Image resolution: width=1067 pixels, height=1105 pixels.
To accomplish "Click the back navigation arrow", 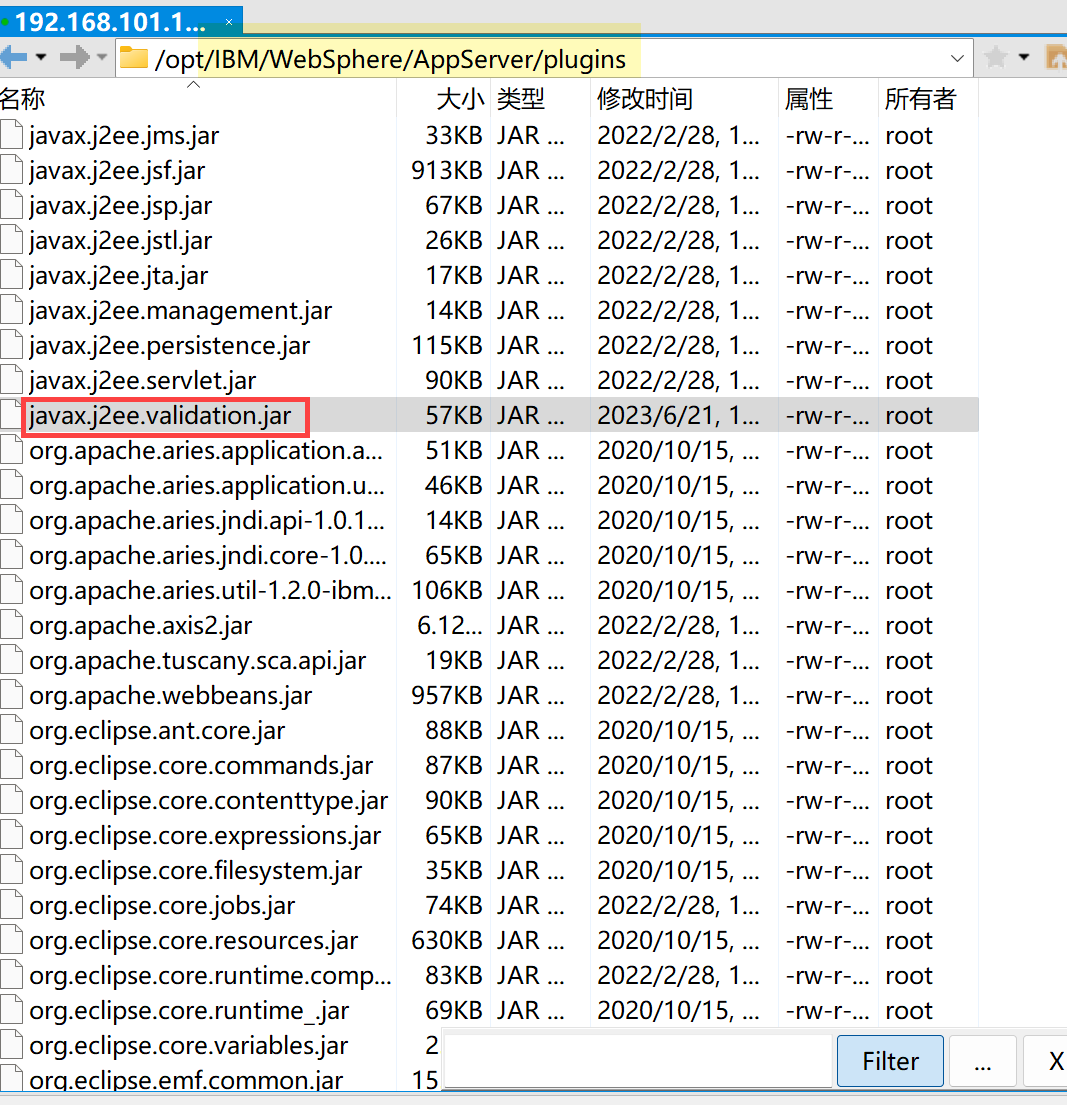I will 13,56.
